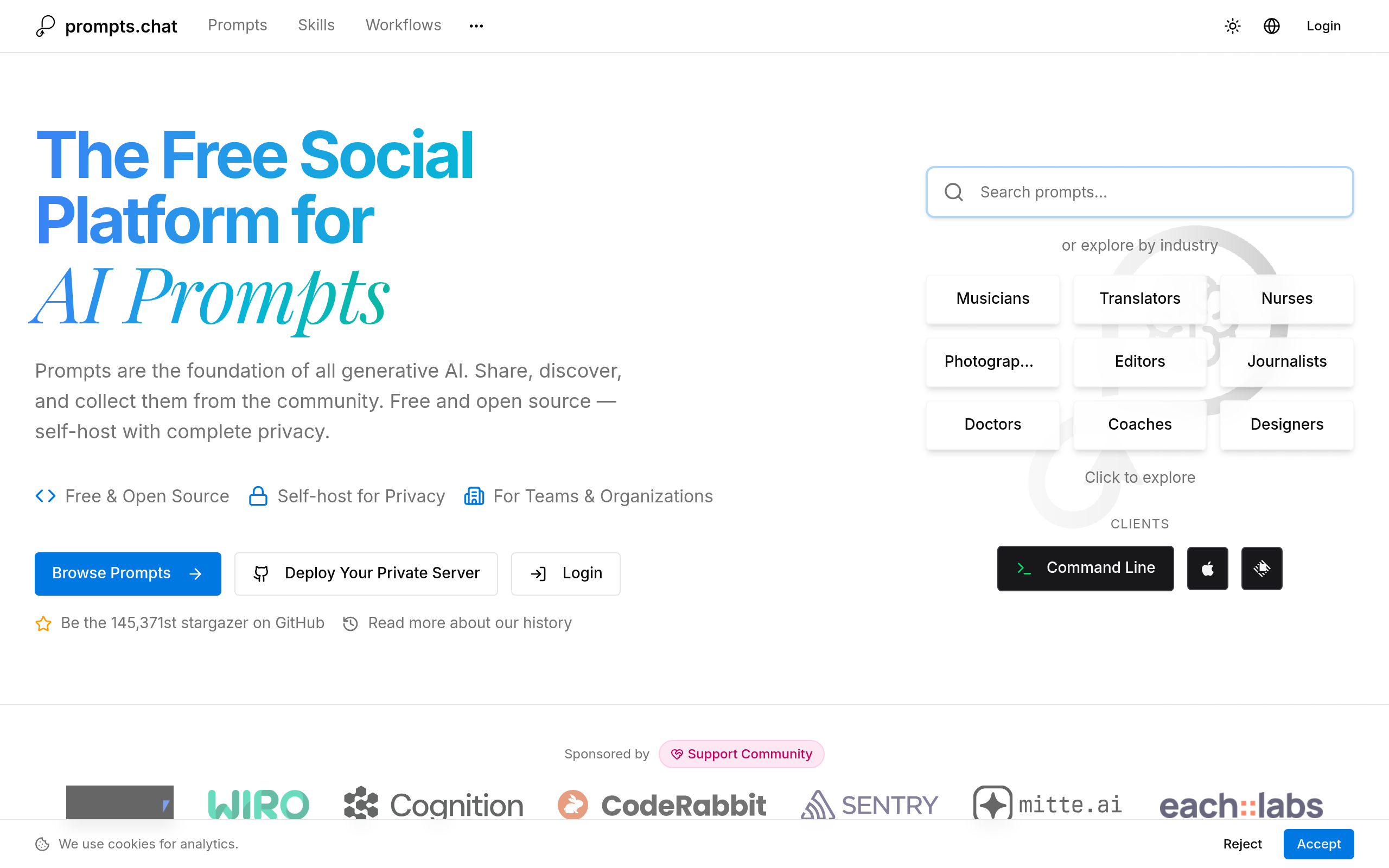Open the Command Line client

coord(1085,569)
